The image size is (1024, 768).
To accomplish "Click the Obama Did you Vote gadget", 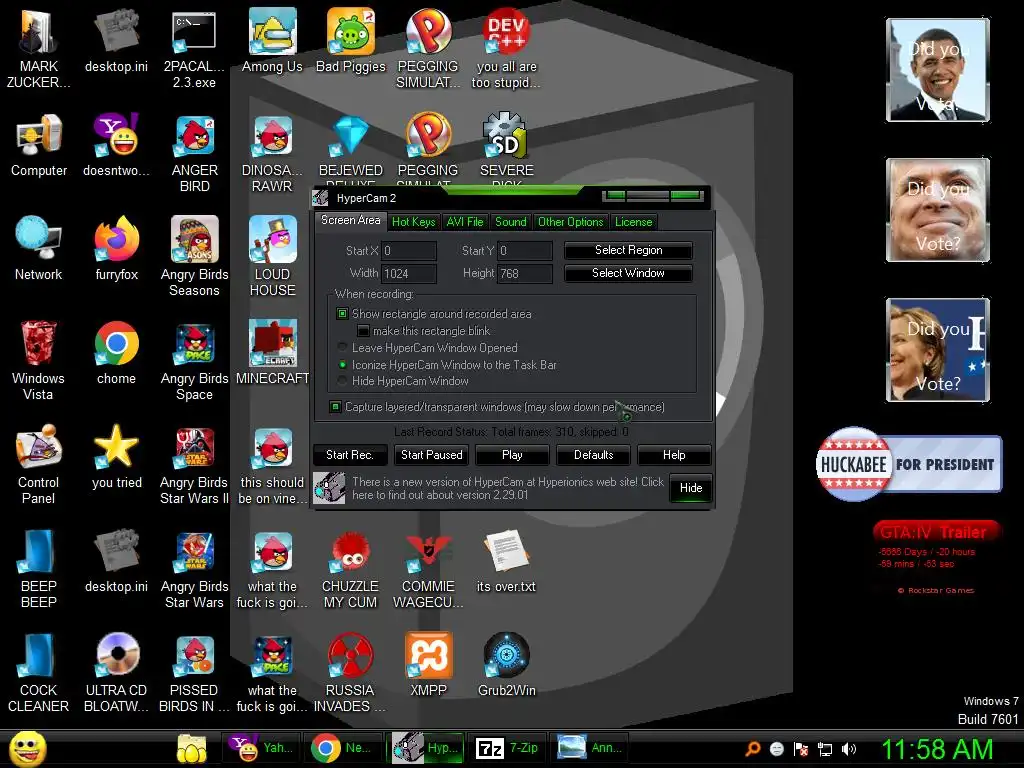I will tap(938, 70).
